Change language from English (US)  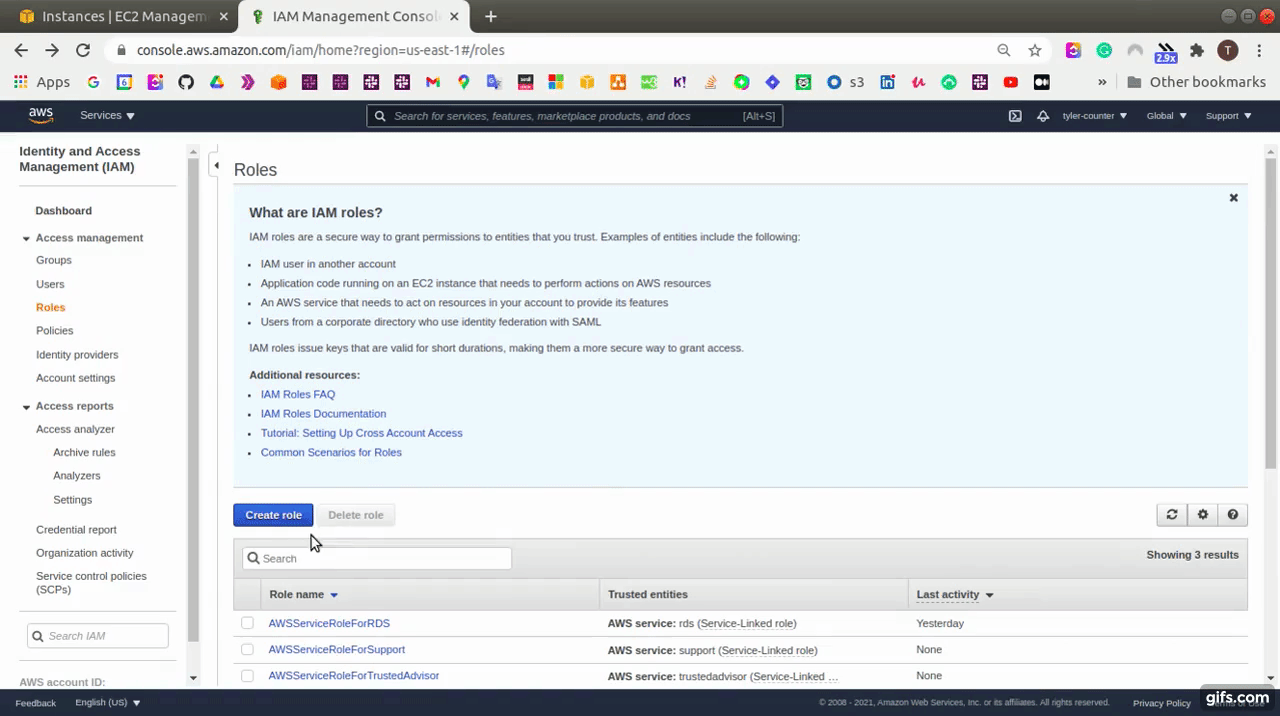[x=108, y=703]
